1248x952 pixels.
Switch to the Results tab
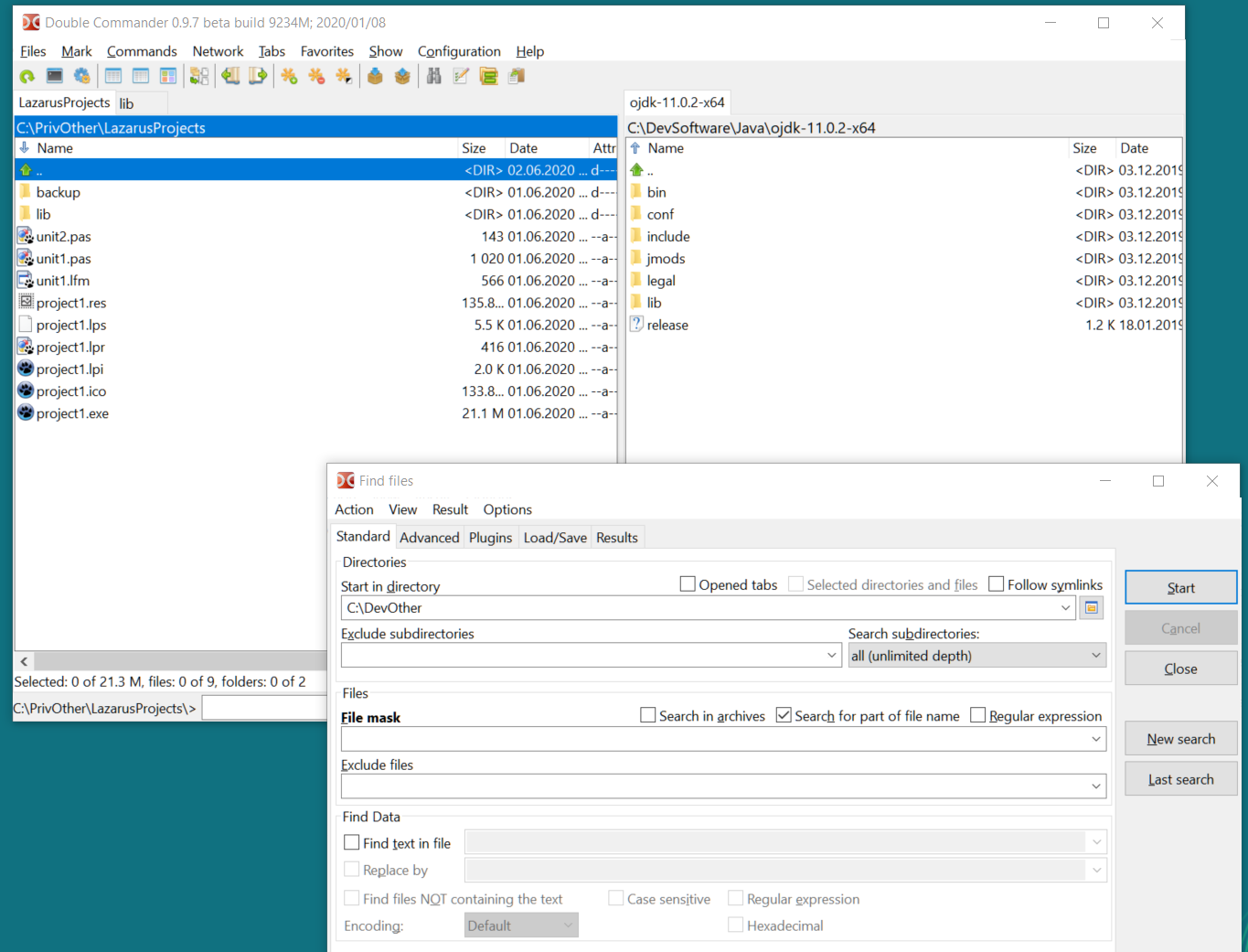pyautogui.click(x=617, y=538)
